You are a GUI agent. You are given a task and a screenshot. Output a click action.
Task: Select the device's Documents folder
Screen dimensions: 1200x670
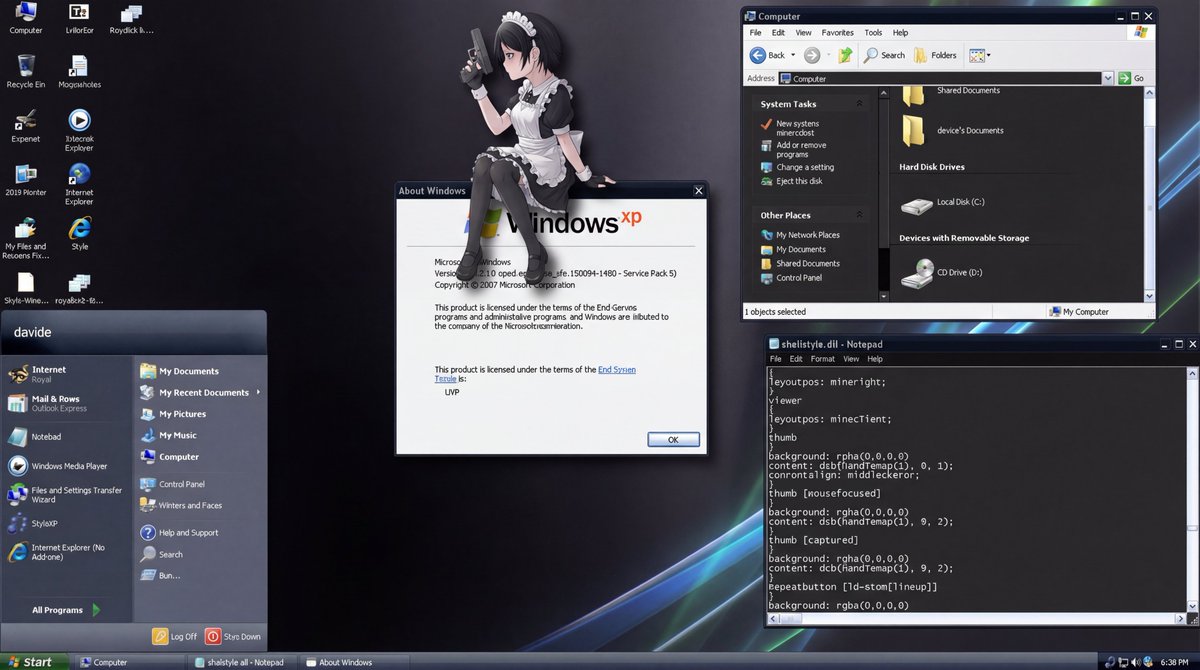(952, 131)
